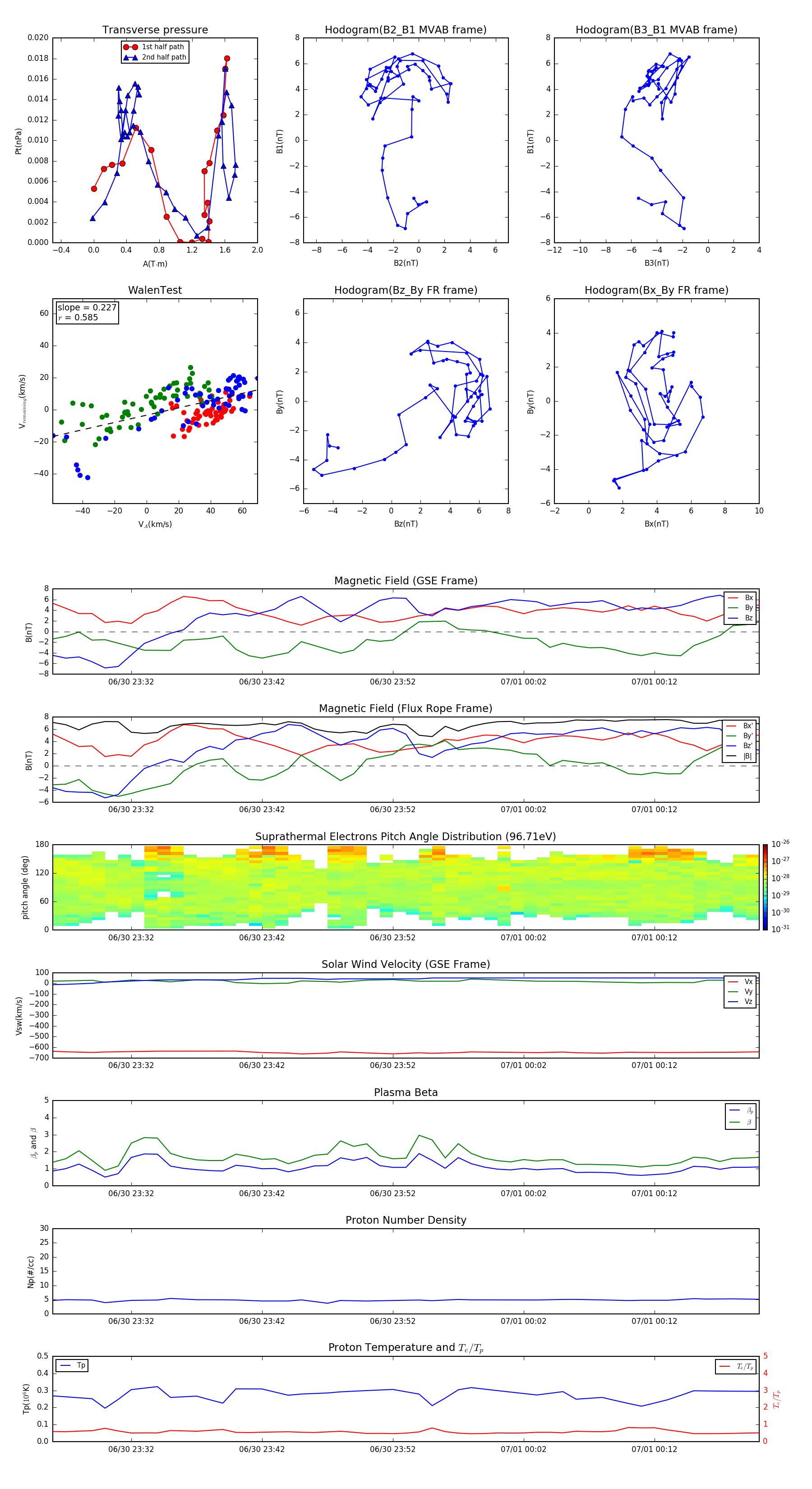This screenshot has height=1489, width=812.
Task: Click 'By(nT)' label of Bz_By hodogram
Action: (x=279, y=401)
